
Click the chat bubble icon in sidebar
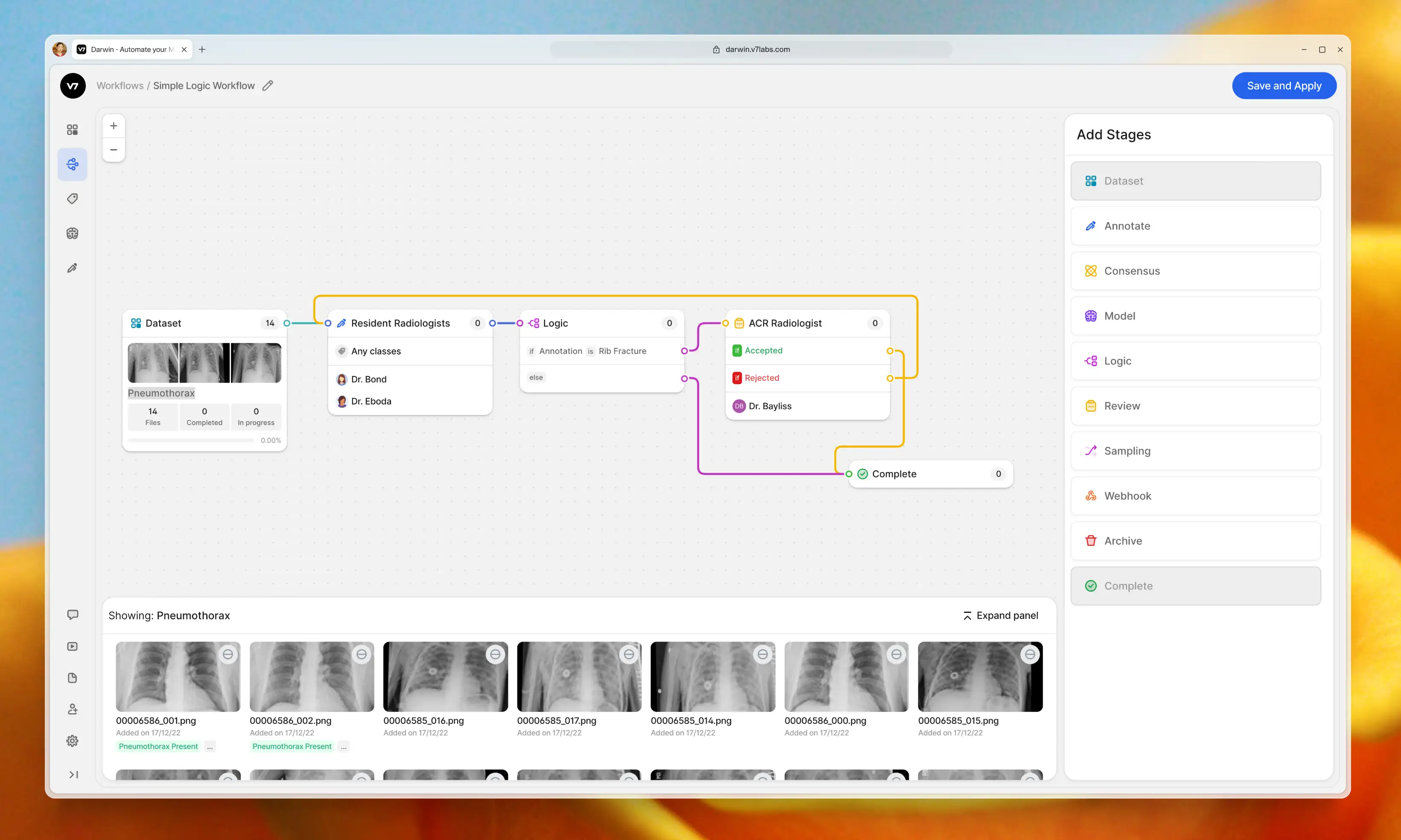(73, 615)
